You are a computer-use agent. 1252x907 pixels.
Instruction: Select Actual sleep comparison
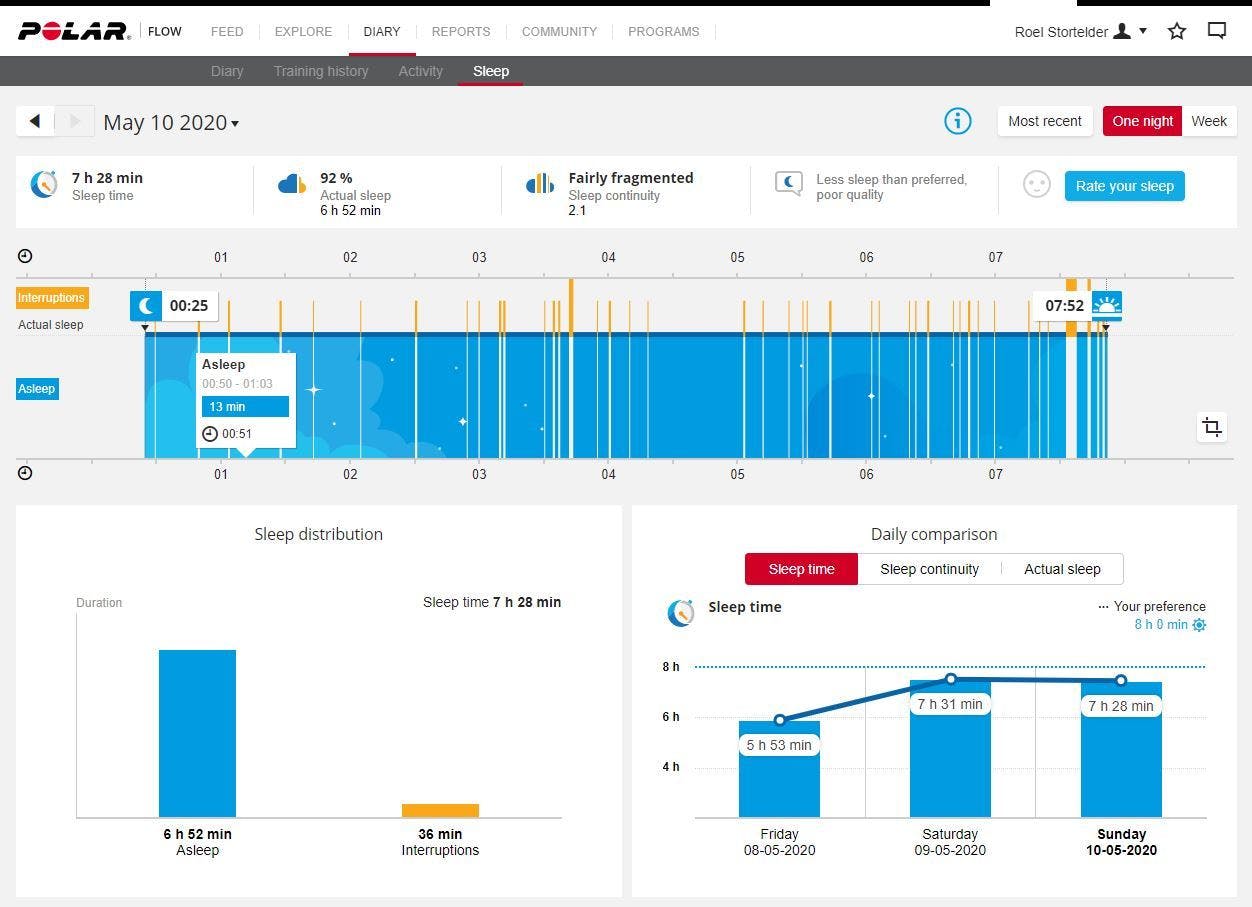(1062, 569)
